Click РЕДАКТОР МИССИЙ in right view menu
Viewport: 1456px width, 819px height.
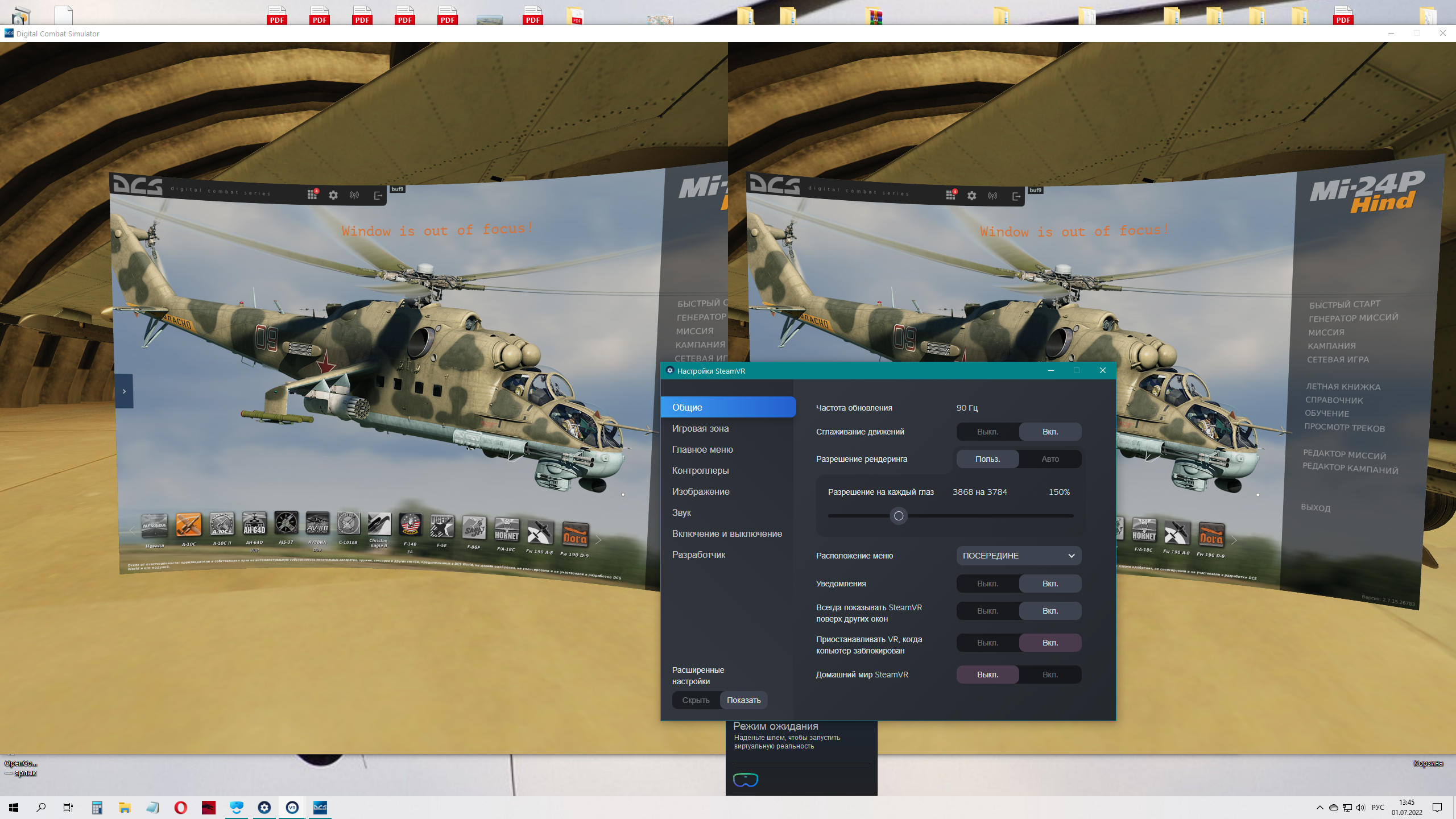click(x=1345, y=454)
